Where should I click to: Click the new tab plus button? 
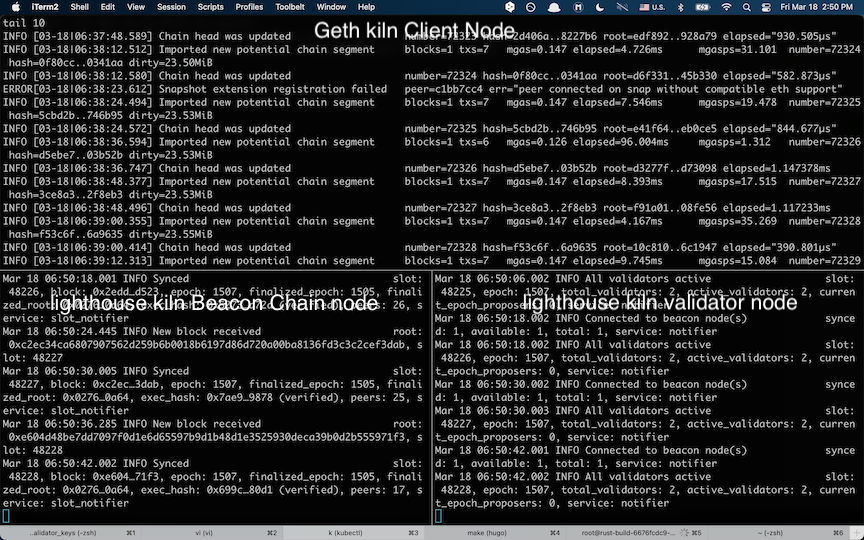pos(857,533)
